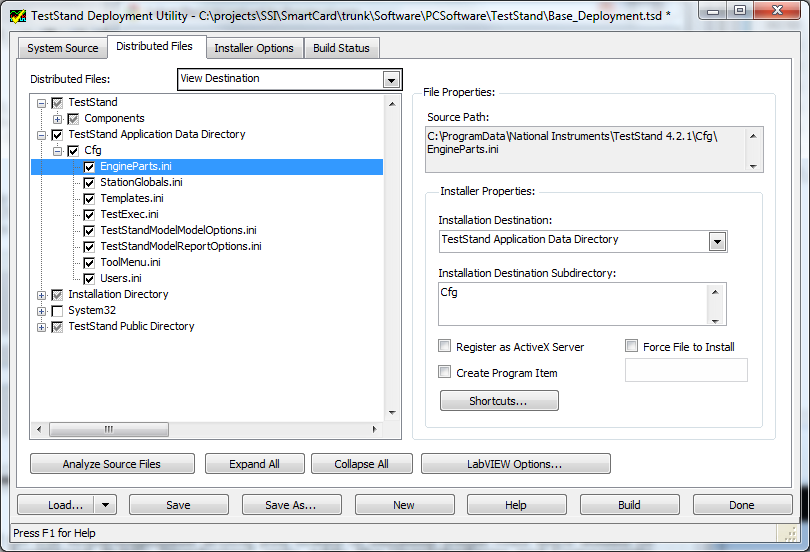Select the StationGlobals.ini file row
810x552 pixels.
(x=141, y=182)
